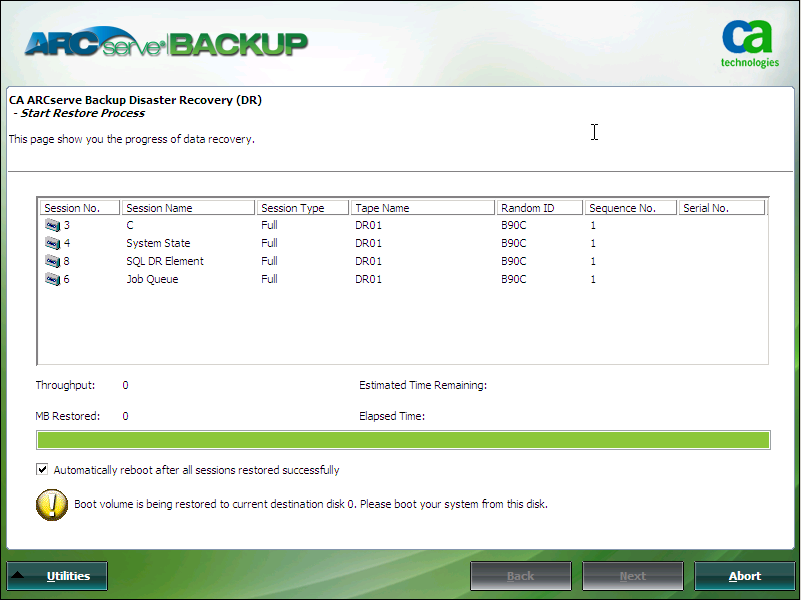
Task: Select the 'Job Queue' session row
Action: click(403, 279)
